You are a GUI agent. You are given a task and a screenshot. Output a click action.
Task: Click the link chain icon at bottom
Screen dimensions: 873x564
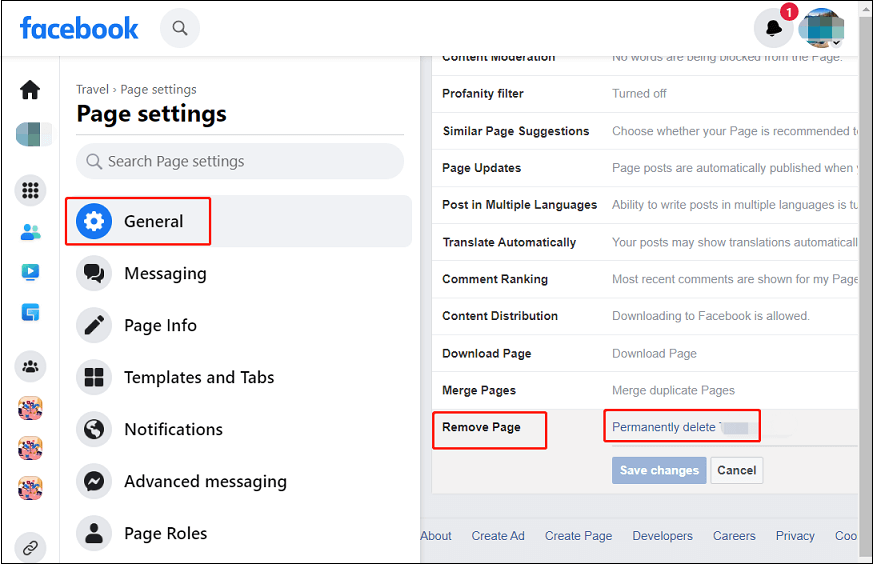tap(30, 547)
